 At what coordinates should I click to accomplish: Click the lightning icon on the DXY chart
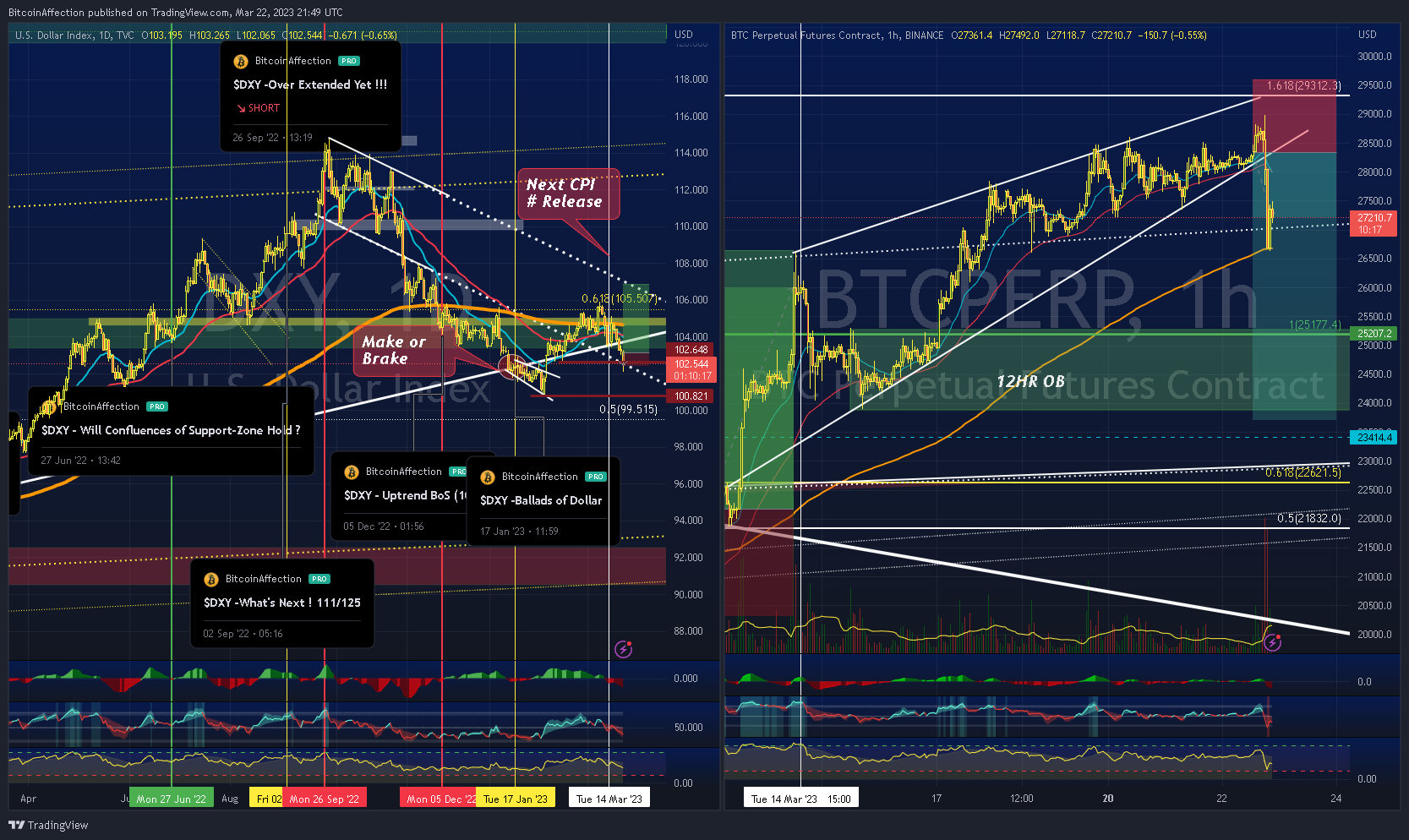click(x=624, y=649)
